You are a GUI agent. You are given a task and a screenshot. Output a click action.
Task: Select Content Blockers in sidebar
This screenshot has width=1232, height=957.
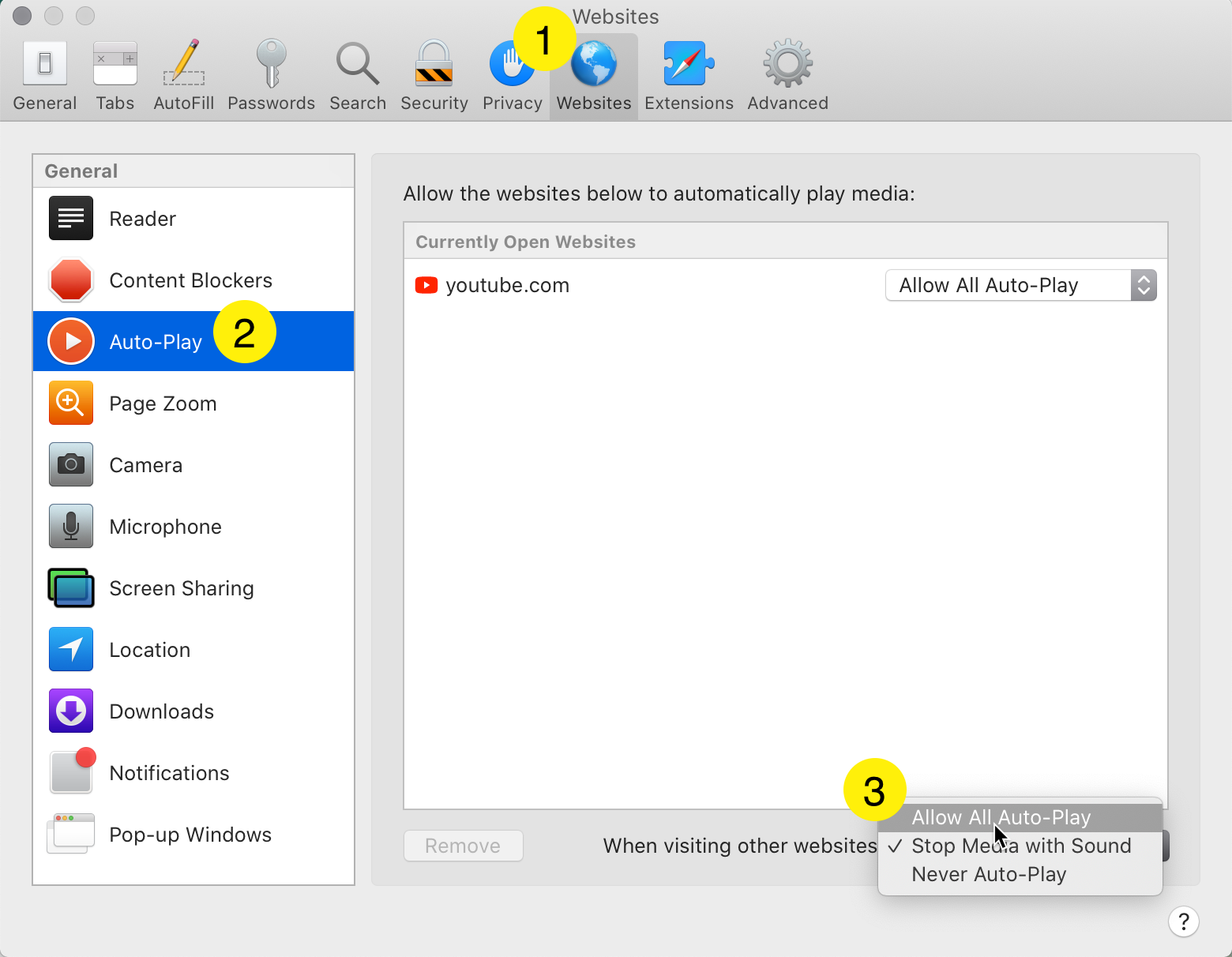pyautogui.click(x=190, y=280)
